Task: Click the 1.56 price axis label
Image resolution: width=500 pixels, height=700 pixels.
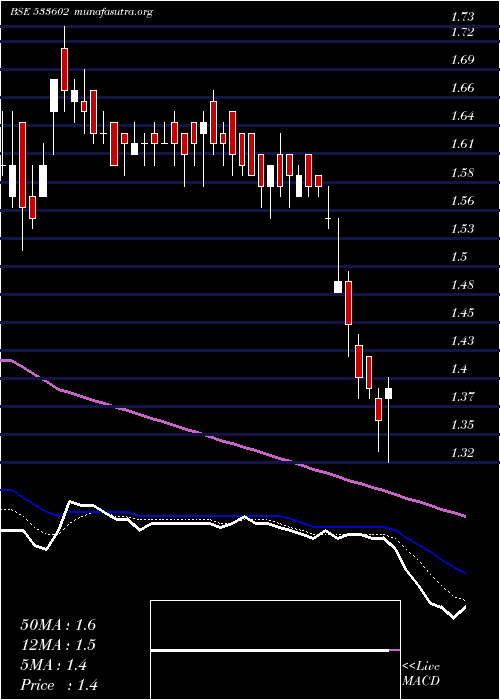Action: (463, 200)
